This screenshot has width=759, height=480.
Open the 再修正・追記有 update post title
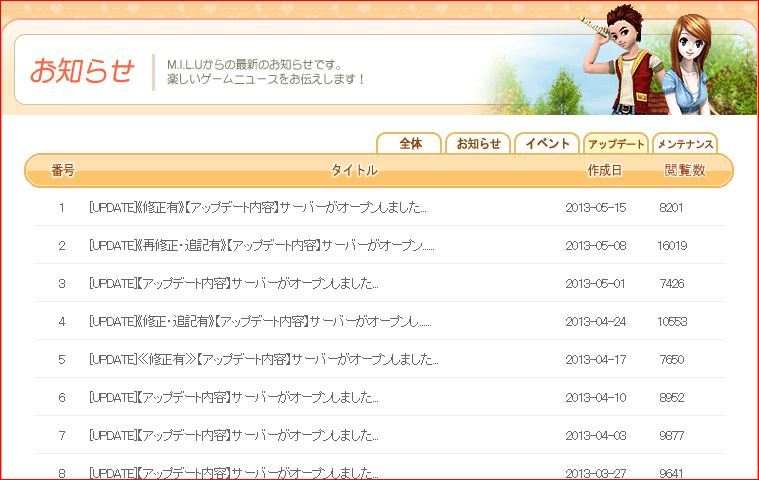[x=261, y=246]
